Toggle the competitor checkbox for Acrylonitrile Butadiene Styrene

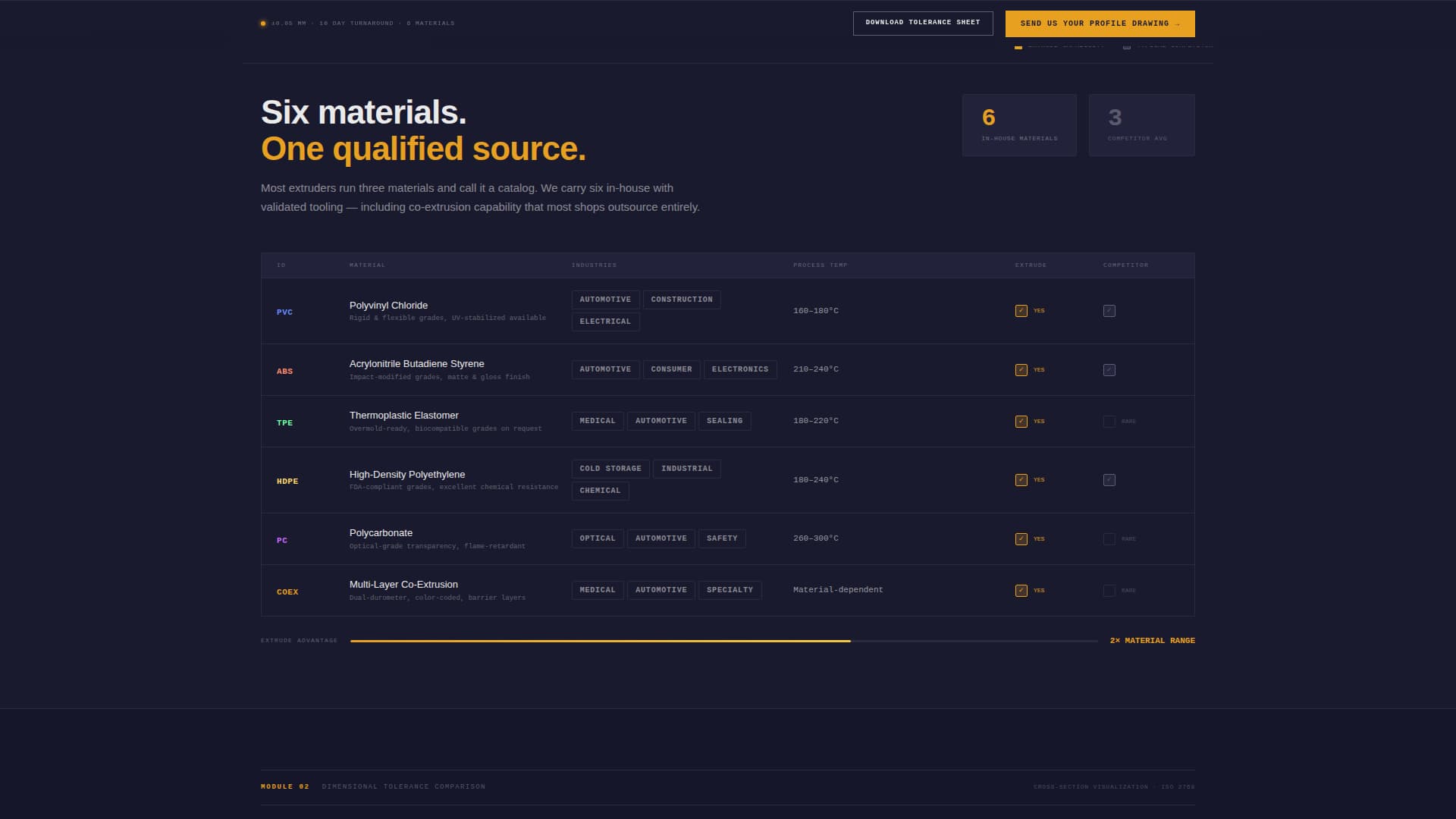[1109, 370]
